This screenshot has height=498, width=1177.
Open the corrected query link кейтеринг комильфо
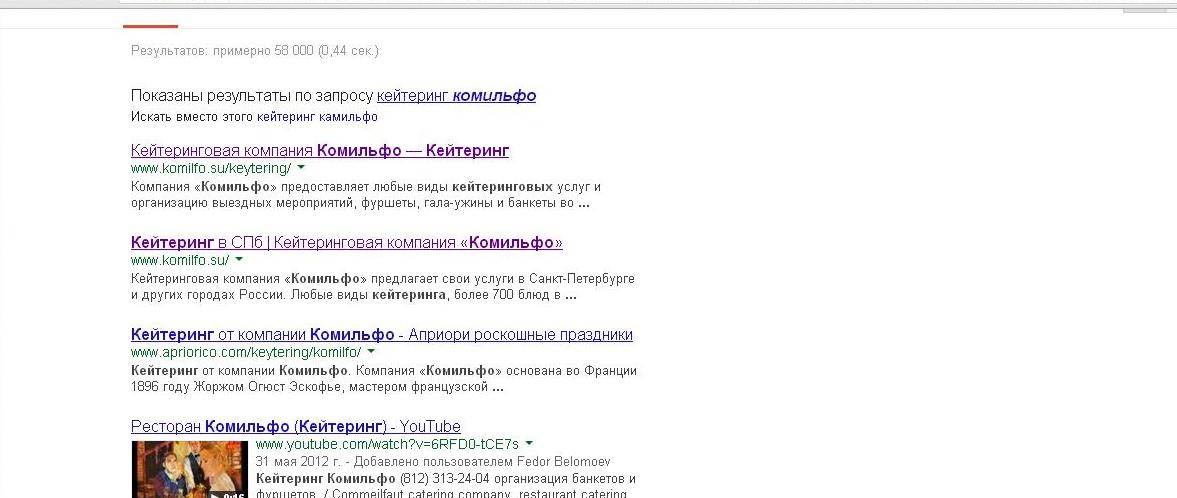click(x=456, y=95)
